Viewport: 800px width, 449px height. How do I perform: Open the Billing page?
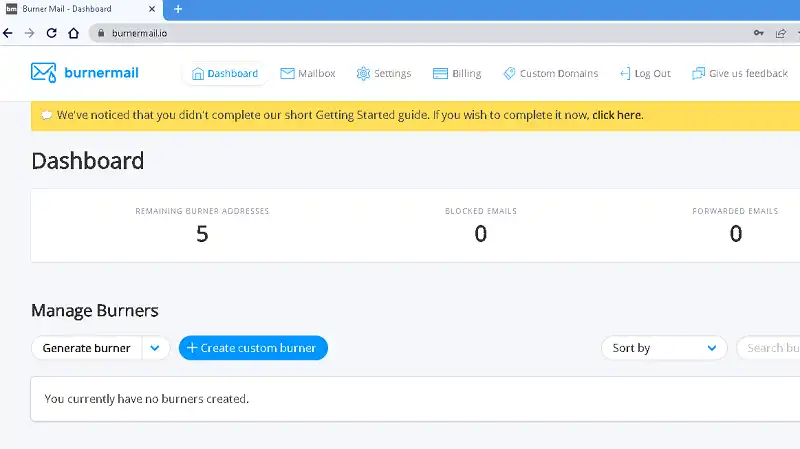coord(457,73)
